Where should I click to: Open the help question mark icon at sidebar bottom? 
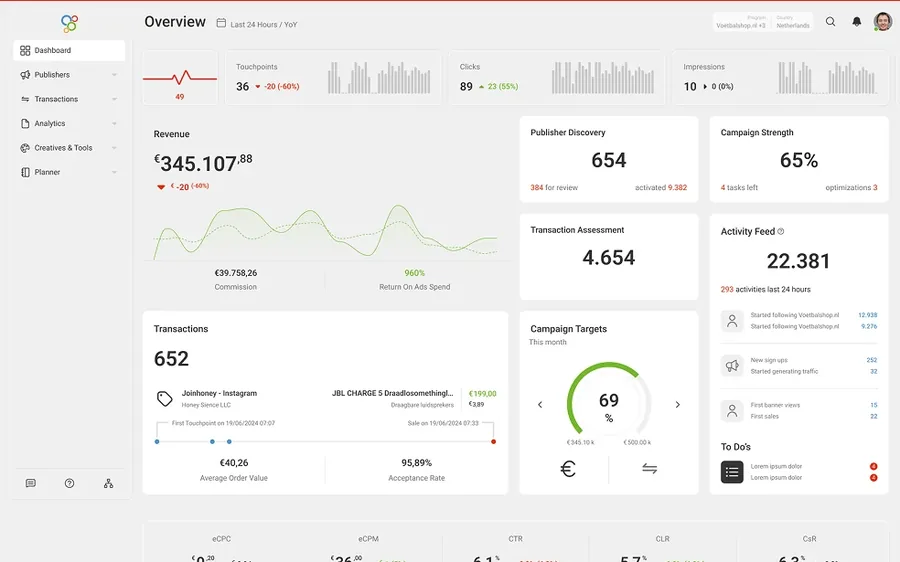[69, 483]
